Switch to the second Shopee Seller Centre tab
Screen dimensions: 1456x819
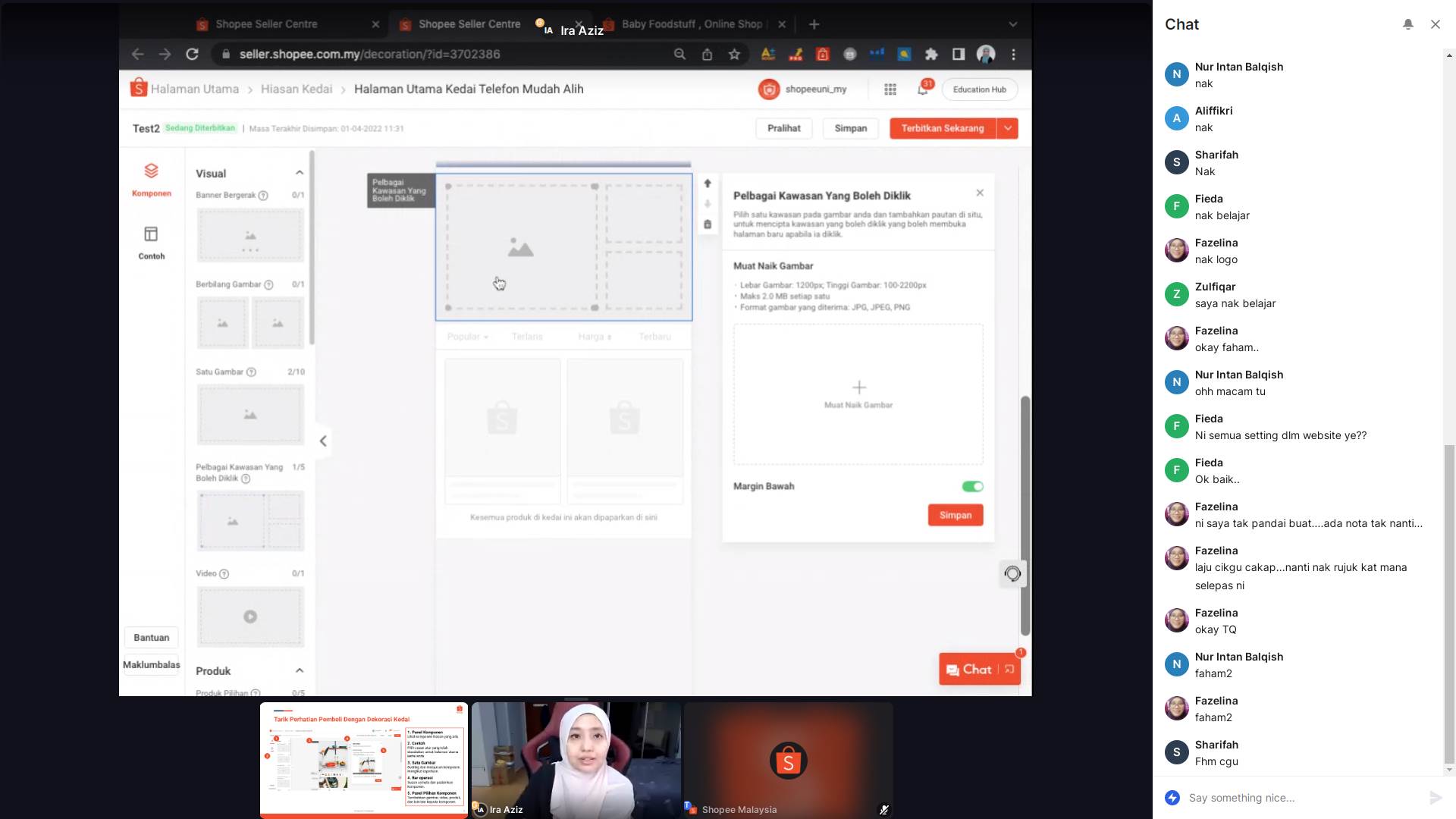tap(469, 24)
